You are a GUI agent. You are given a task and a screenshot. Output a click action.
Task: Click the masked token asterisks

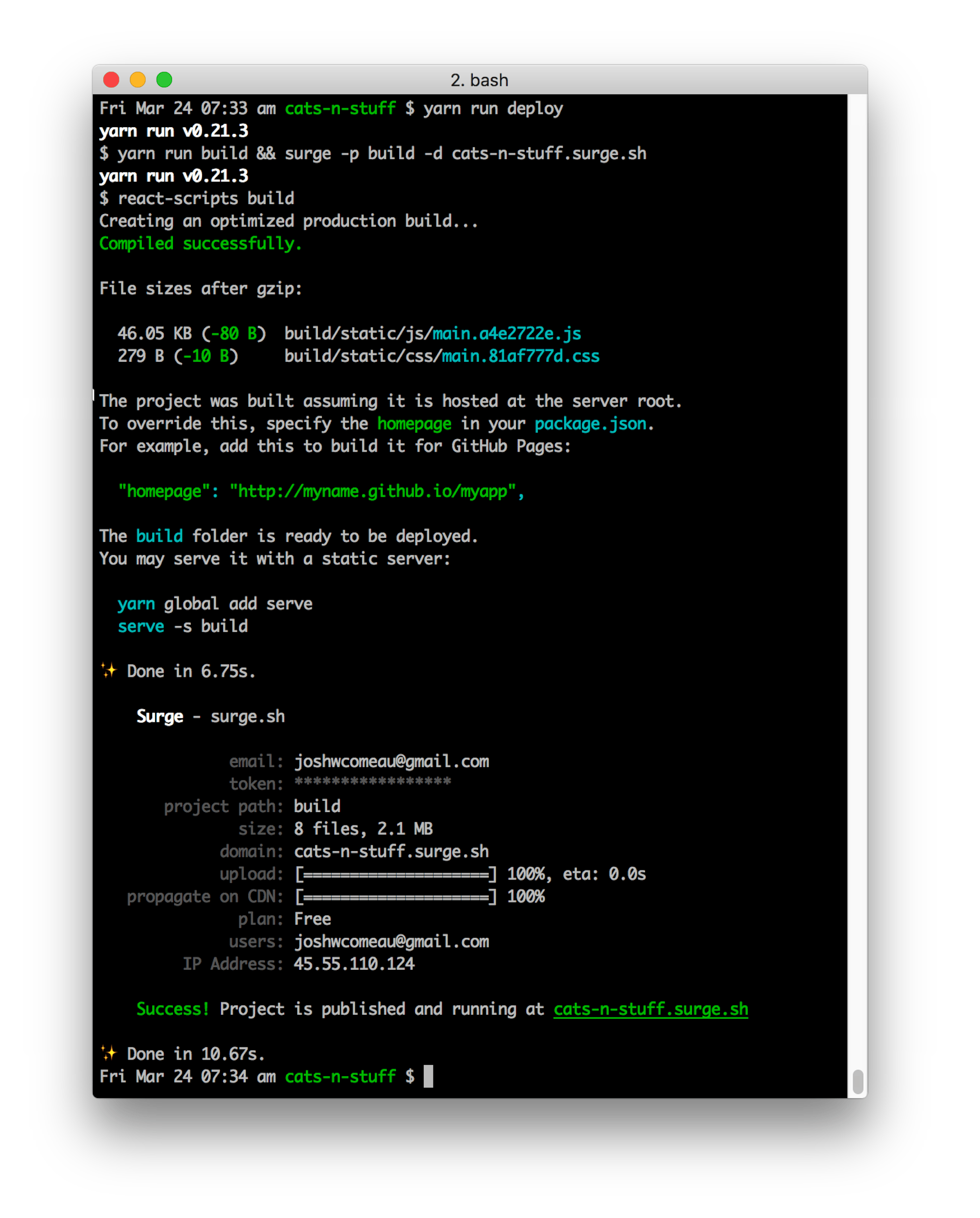[x=372, y=783]
